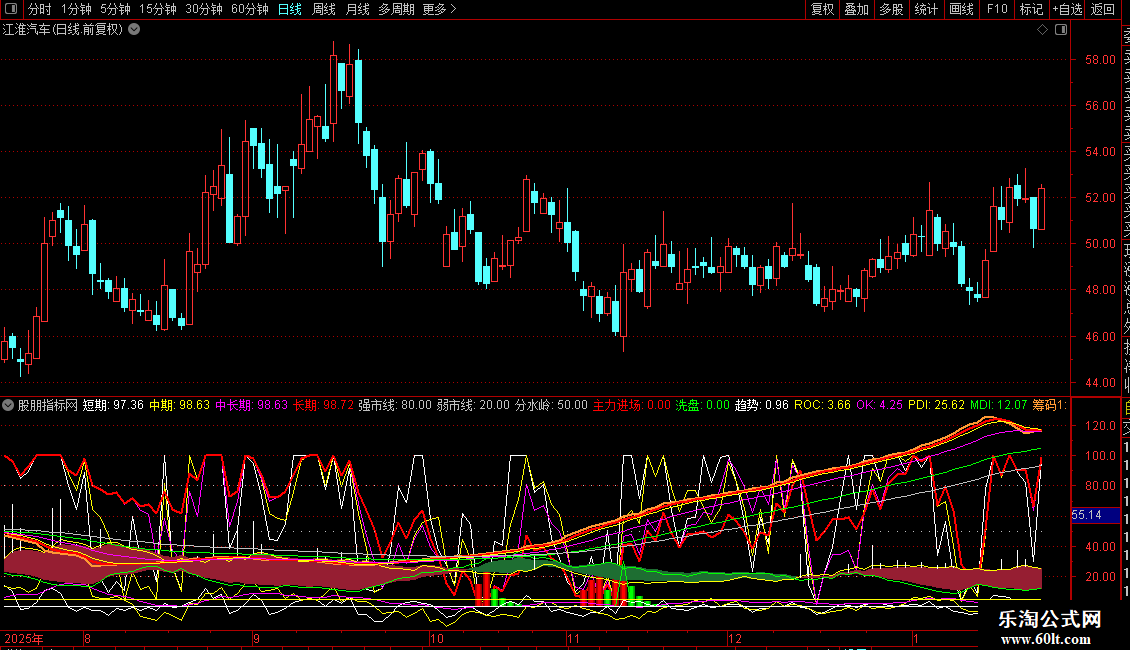Image resolution: width=1130 pixels, height=650 pixels.
Task: Expand the 江淮汽车 chart title dropdown
Action: tap(134, 29)
